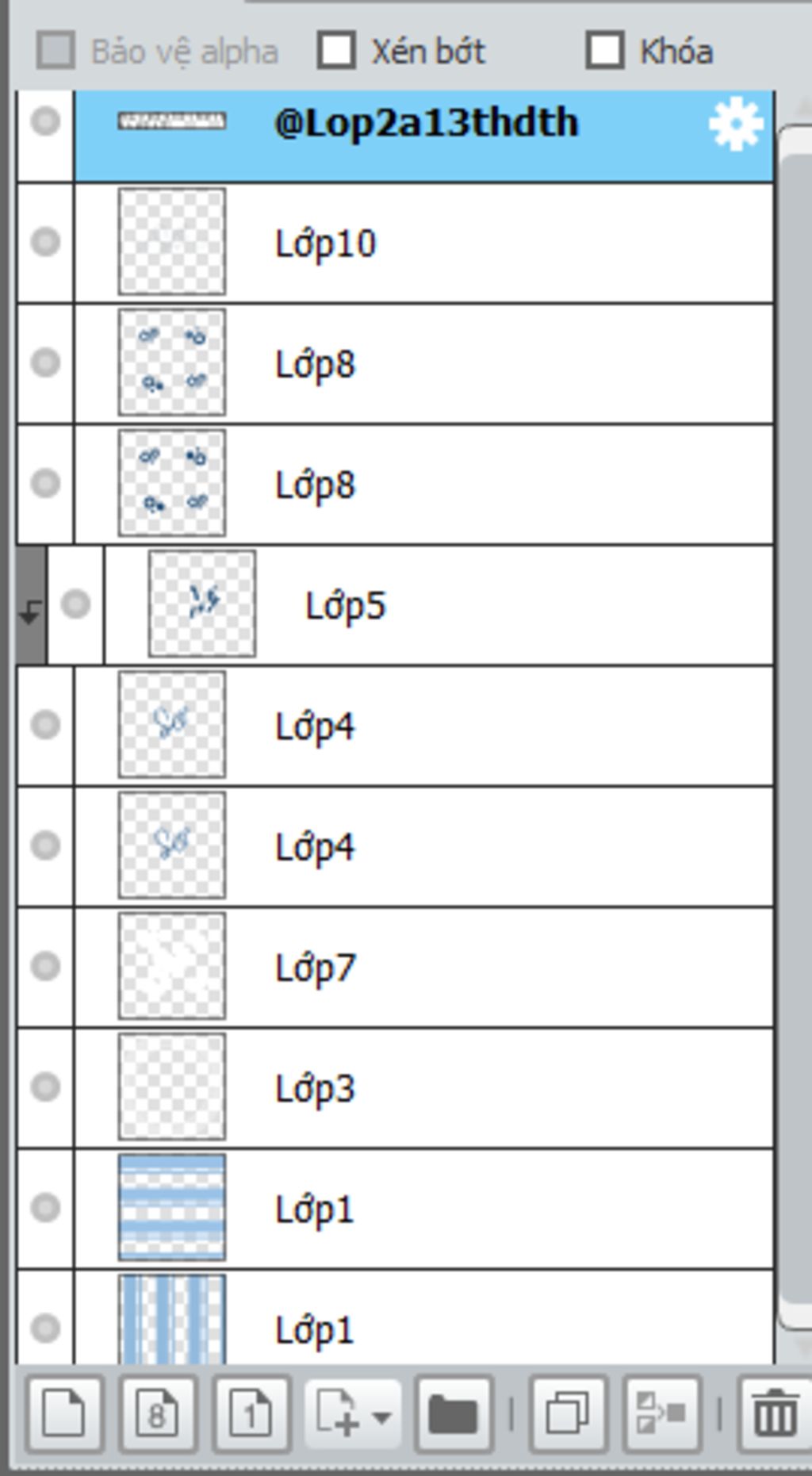The width and height of the screenshot is (812, 1476).
Task: Select the Lớp3 layer
Action: [476, 1087]
